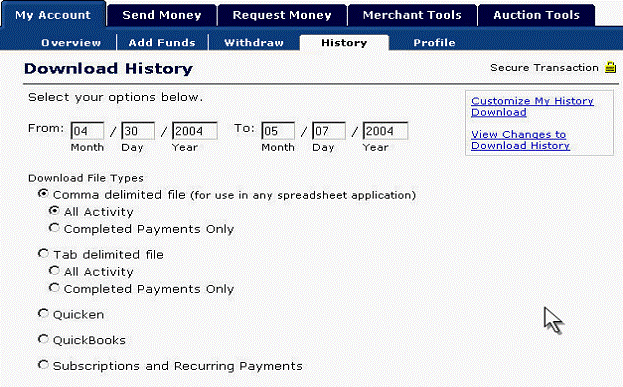Select the History sub-tab
Screen dimensions: 623x387
coord(344,43)
